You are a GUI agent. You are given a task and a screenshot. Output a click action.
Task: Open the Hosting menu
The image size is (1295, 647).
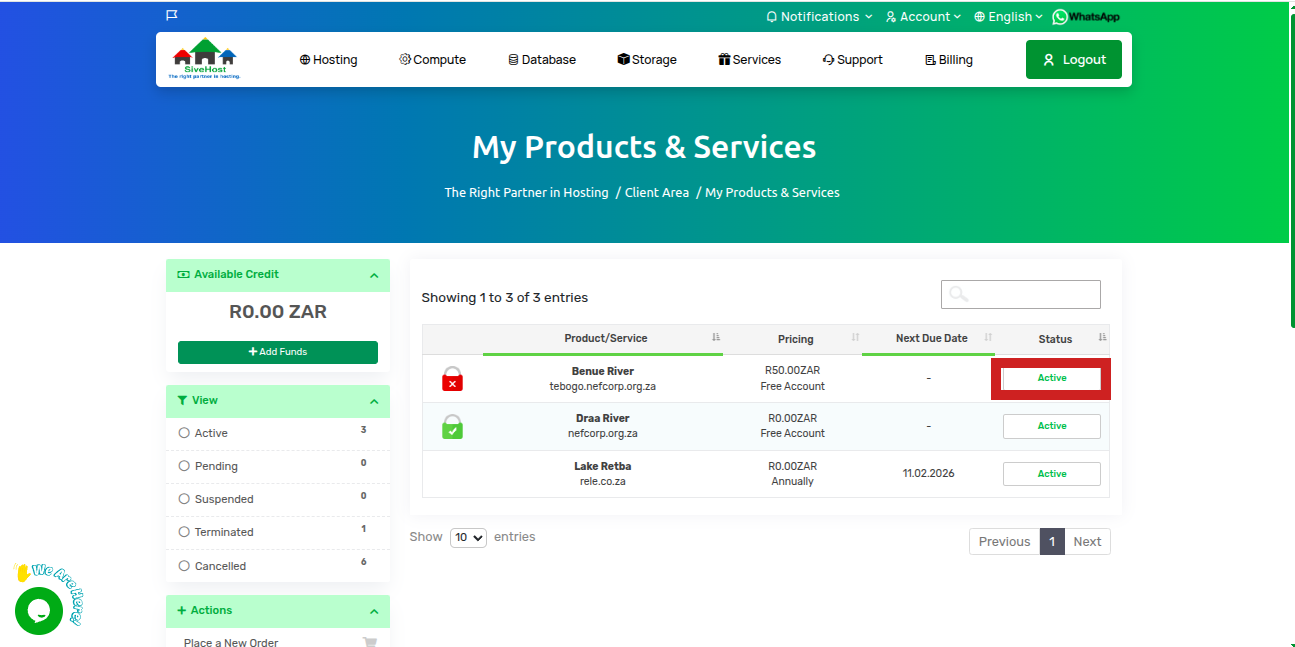point(328,60)
